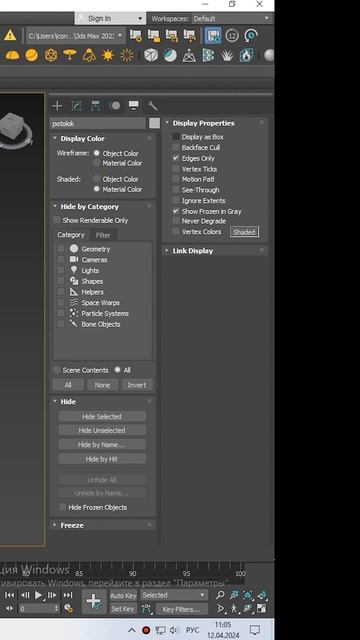Viewport: 360px width, 640px height.
Task: Click Hide by Name... button
Action: pyautogui.click(x=102, y=444)
